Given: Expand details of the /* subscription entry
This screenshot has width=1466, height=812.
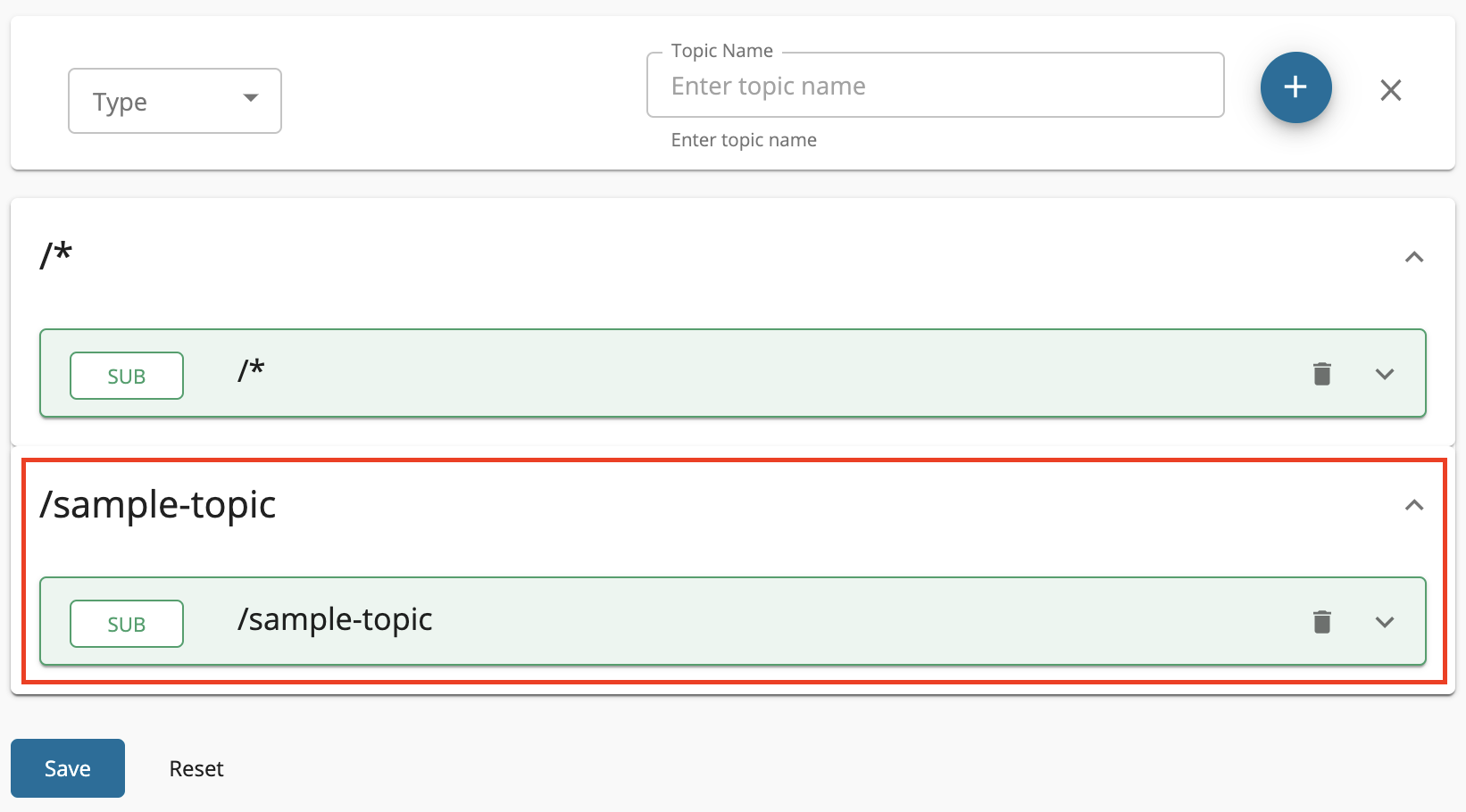Looking at the screenshot, I should [x=1385, y=374].
